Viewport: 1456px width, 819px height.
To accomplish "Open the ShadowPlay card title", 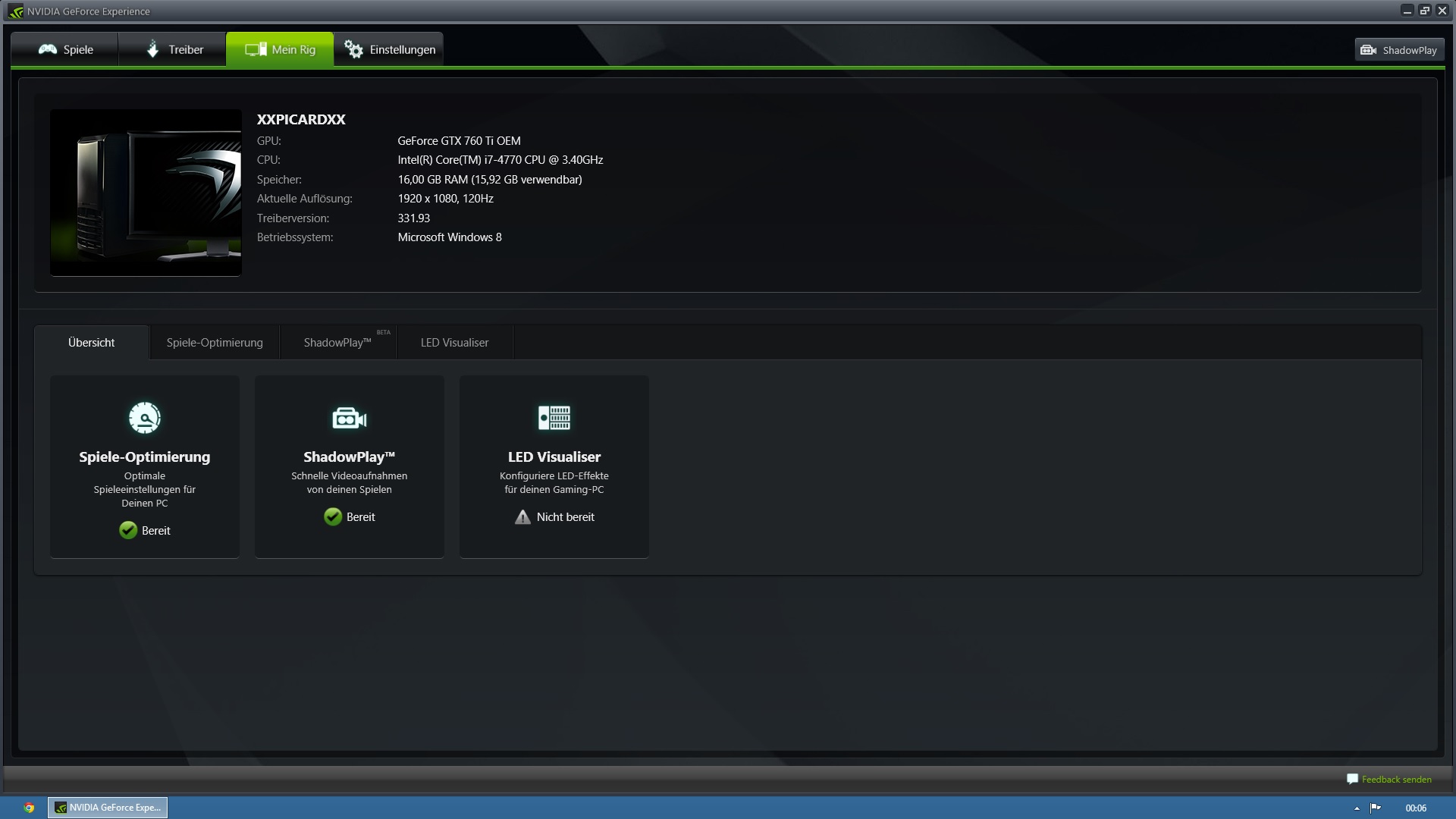I will point(350,457).
